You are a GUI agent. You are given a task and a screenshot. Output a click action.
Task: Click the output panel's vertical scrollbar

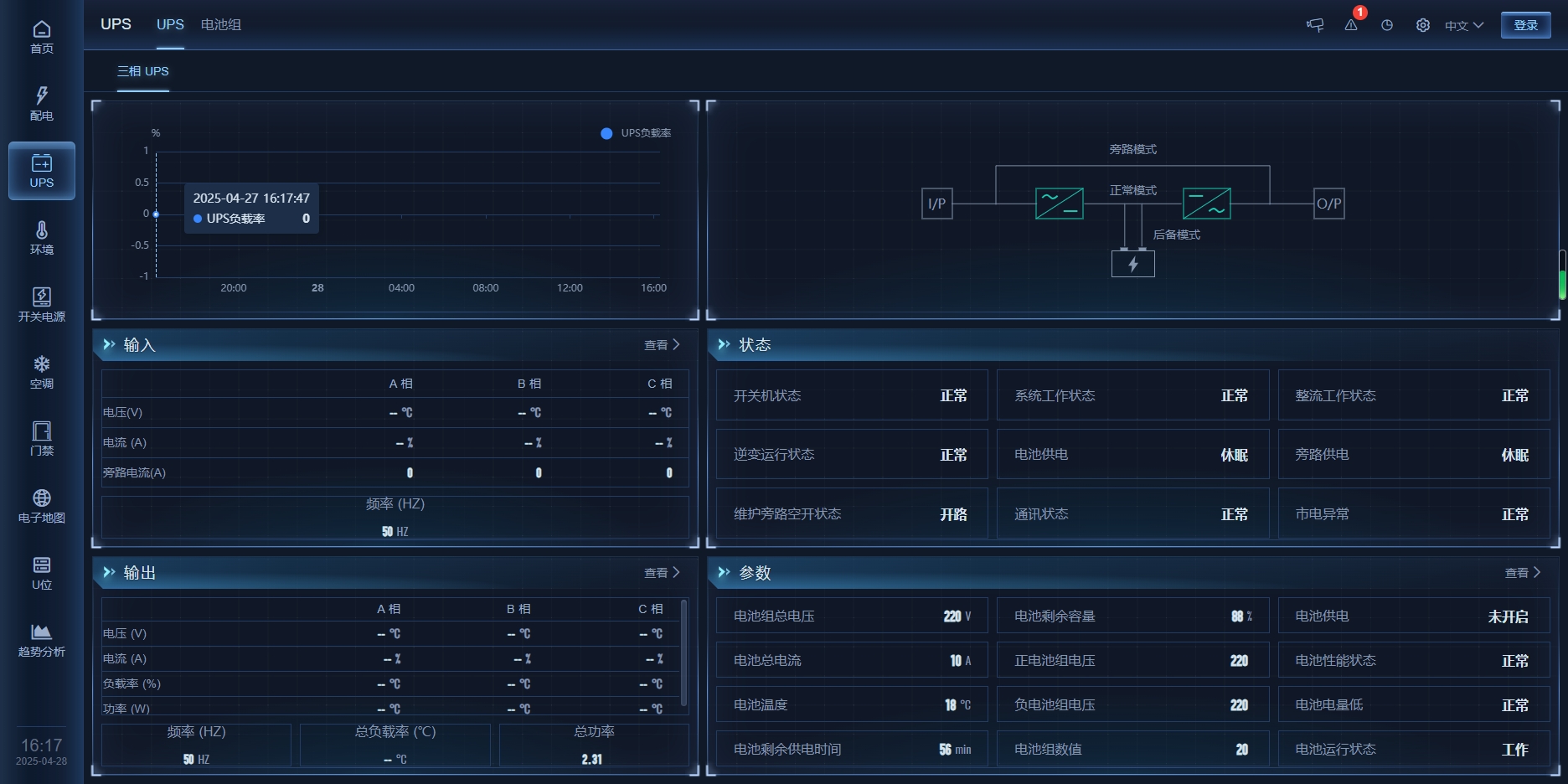(x=684, y=653)
